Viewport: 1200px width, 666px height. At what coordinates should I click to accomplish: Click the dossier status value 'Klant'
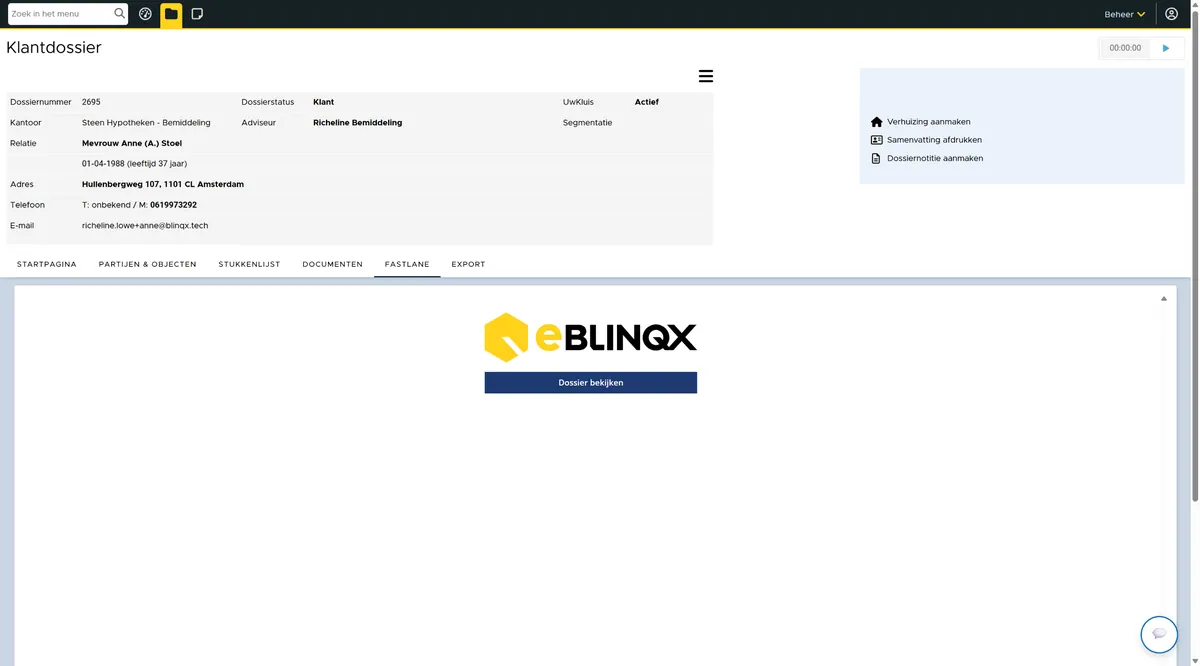coord(323,102)
